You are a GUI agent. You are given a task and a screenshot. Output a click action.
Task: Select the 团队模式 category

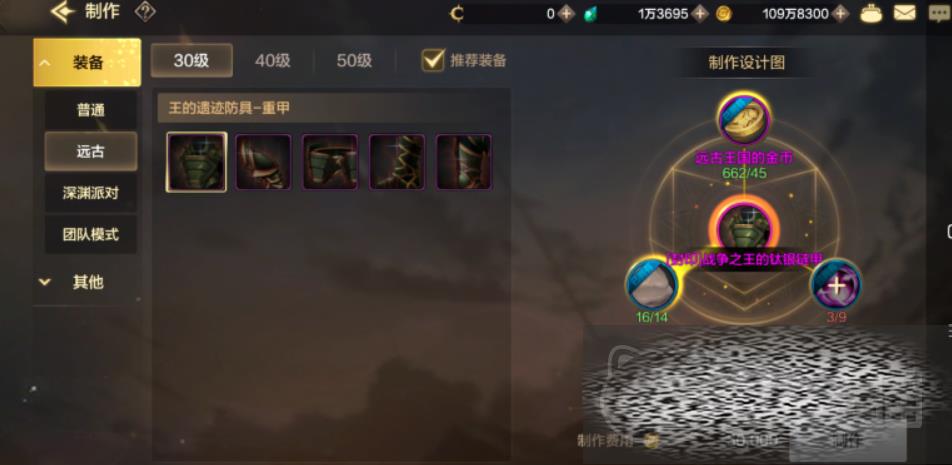(90, 234)
